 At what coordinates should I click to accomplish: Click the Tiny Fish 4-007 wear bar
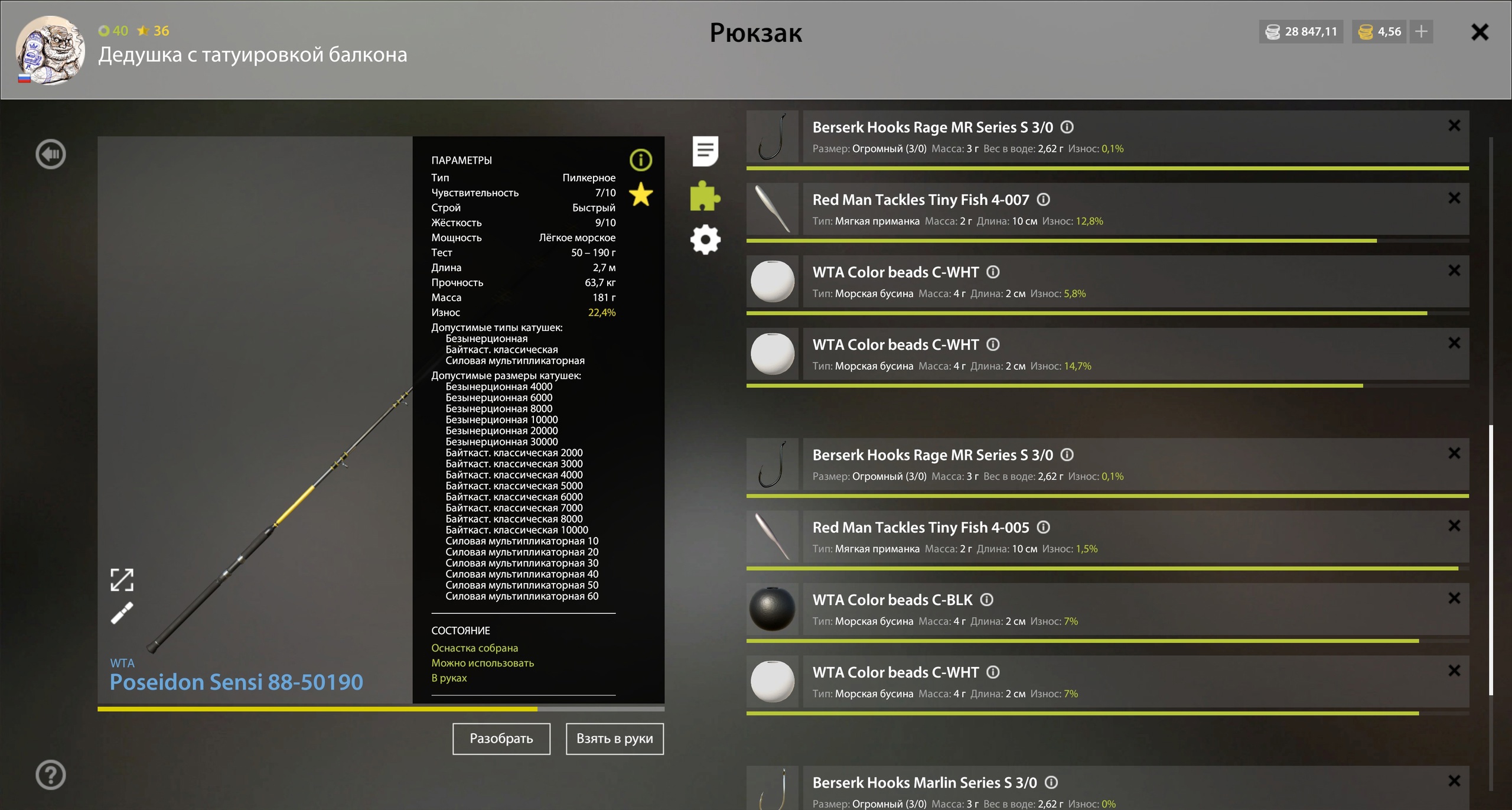coord(1107,241)
